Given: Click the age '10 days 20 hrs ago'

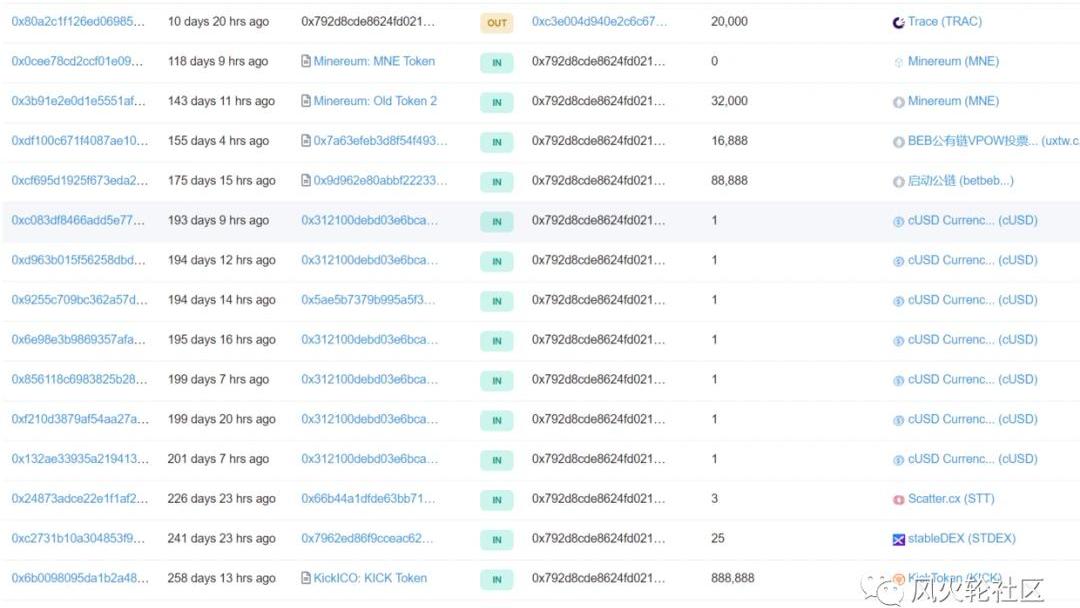Looking at the screenshot, I should click(x=218, y=21).
